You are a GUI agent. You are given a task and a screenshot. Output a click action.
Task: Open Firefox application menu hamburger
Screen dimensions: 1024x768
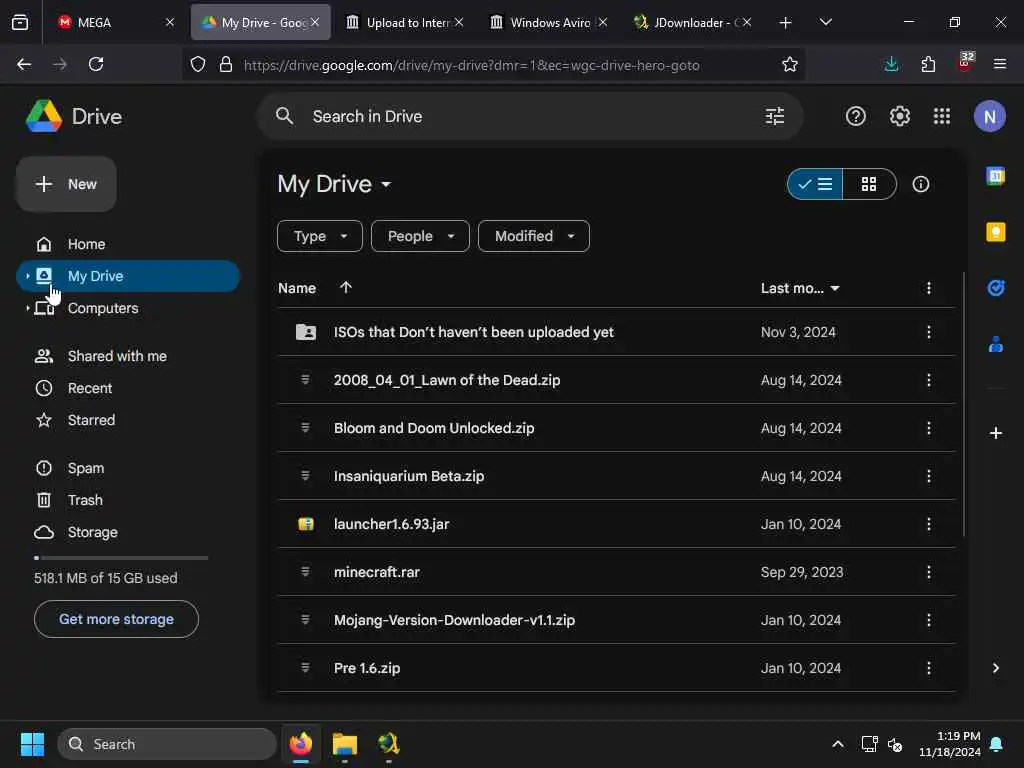click(x=999, y=64)
